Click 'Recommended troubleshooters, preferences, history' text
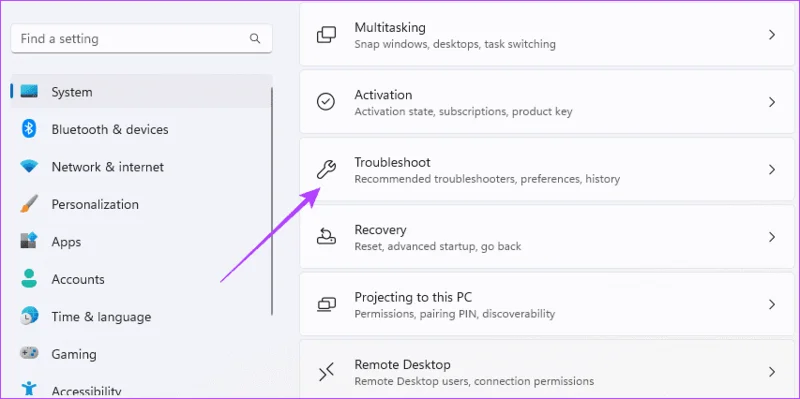Screen dimensions: 800x399 click(487, 179)
